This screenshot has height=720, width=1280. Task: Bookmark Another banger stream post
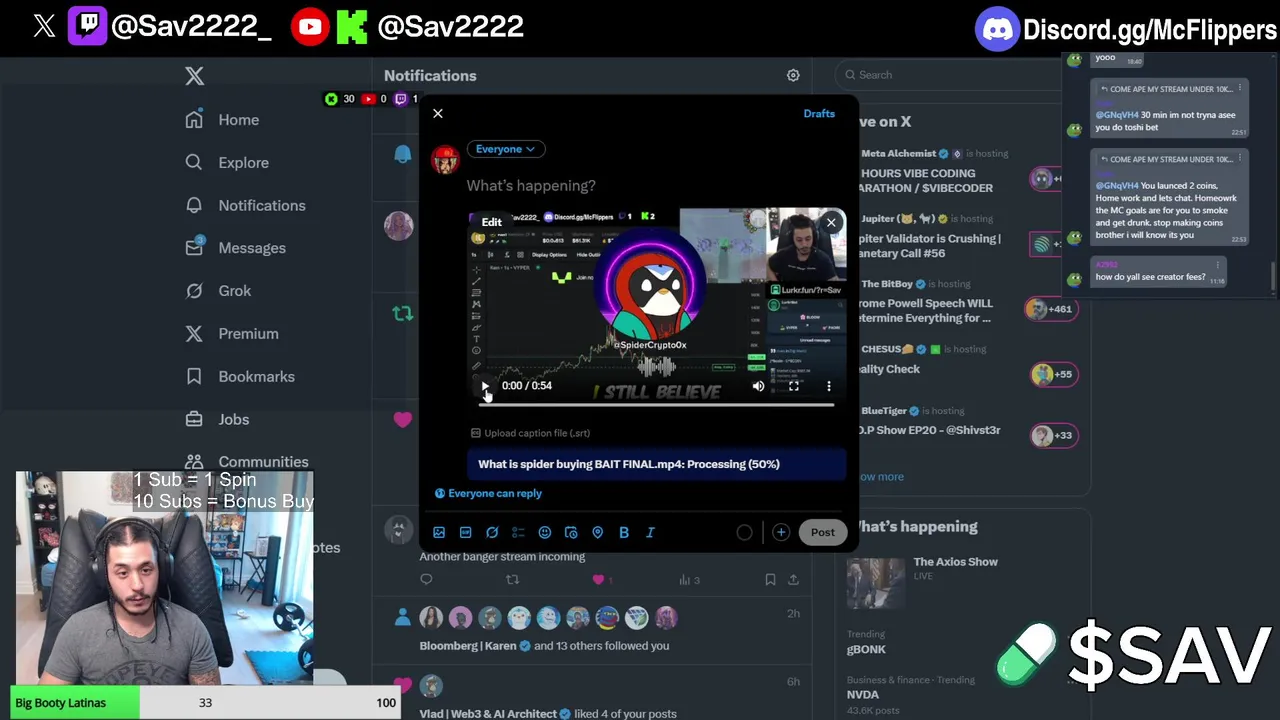coord(770,580)
